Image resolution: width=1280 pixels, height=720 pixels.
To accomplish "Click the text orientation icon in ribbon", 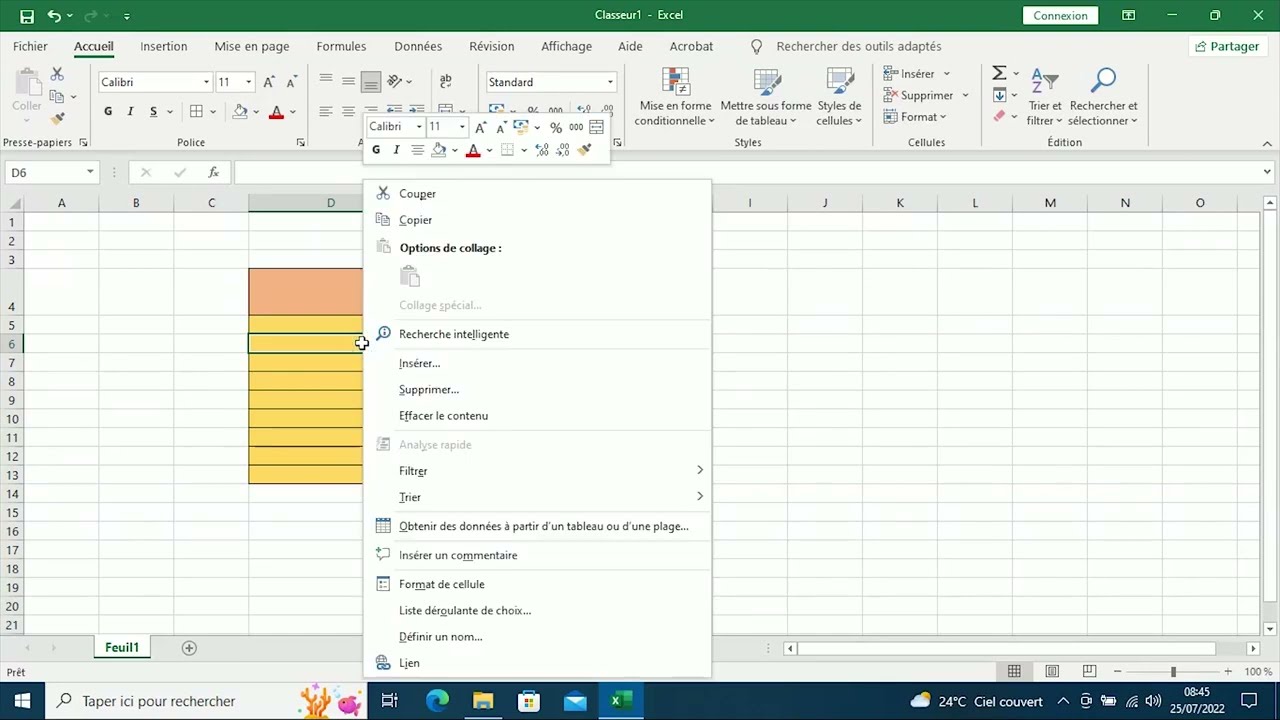I will [x=395, y=81].
